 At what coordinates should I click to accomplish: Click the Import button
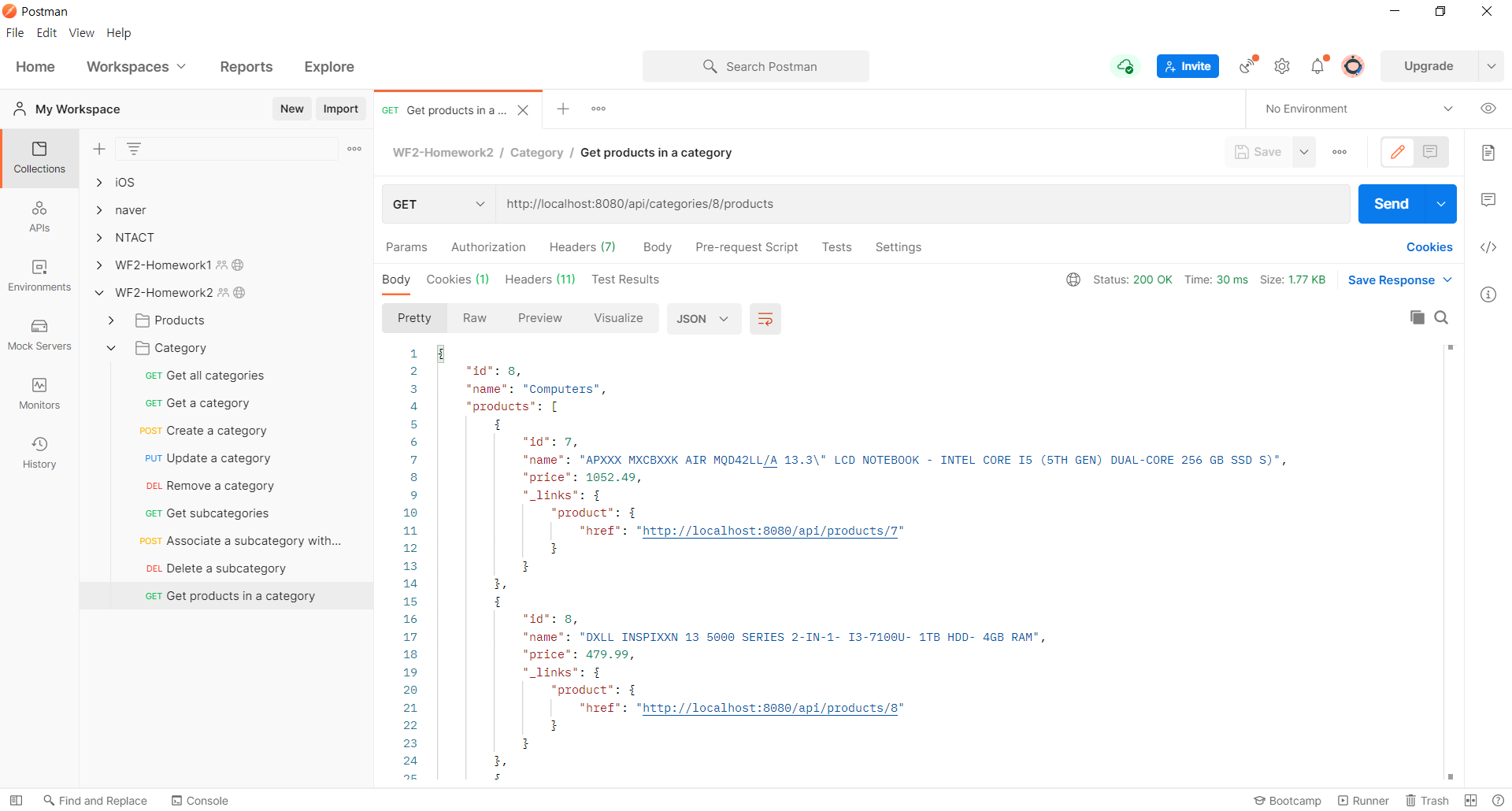pyautogui.click(x=340, y=109)
